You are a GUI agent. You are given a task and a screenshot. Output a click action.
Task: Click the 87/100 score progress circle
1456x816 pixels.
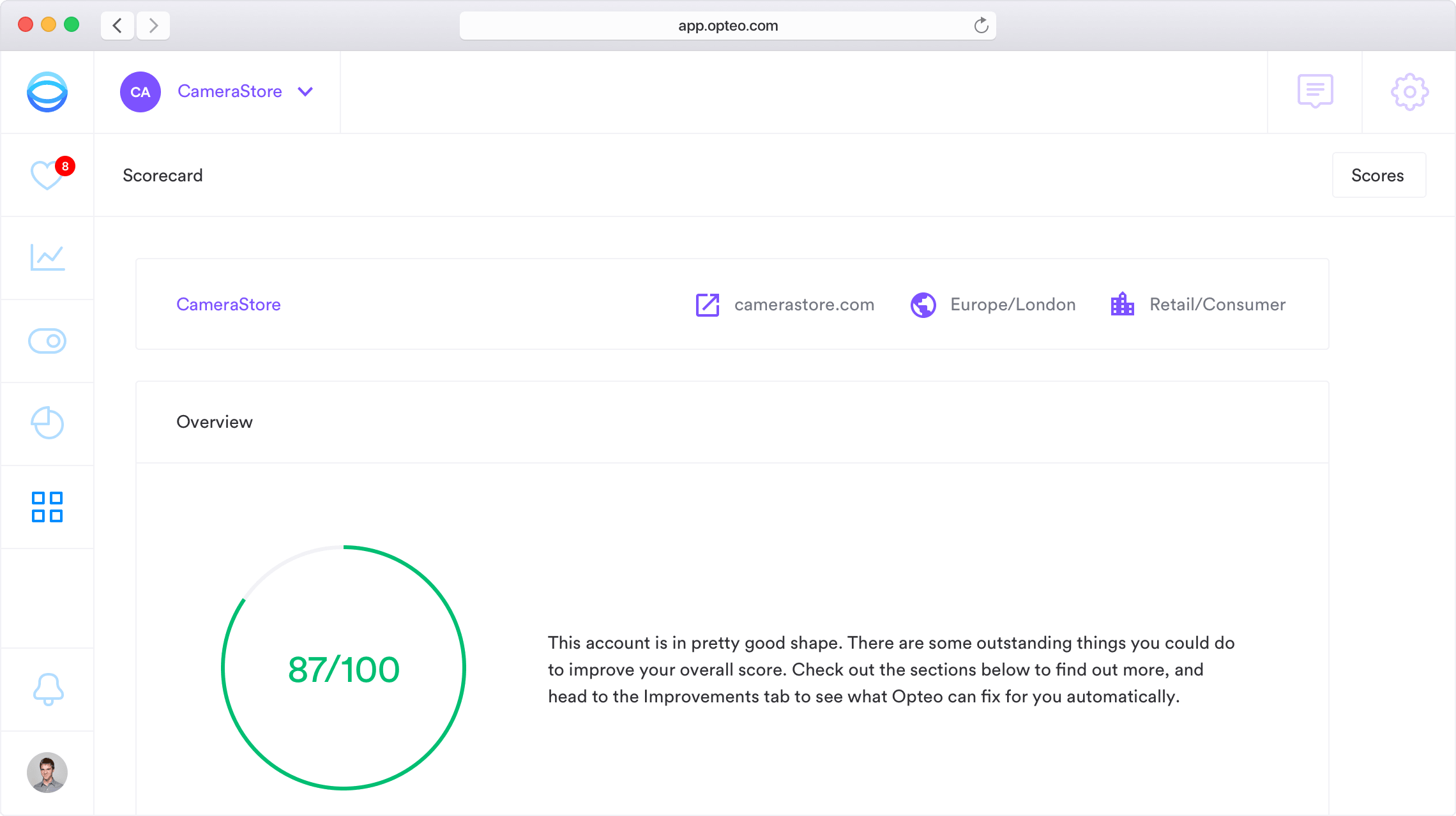click(344, 669)
